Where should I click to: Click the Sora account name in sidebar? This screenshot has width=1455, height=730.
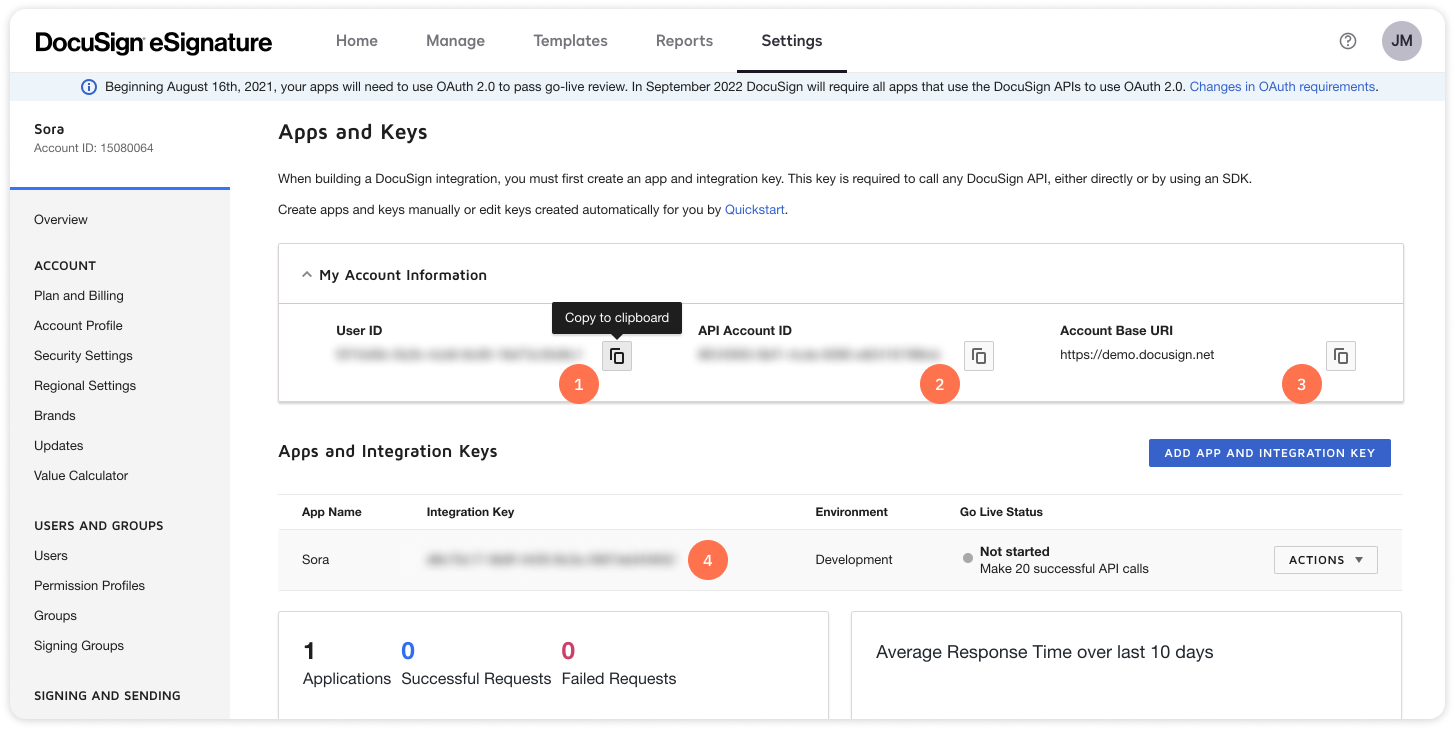tap(49, 130)
